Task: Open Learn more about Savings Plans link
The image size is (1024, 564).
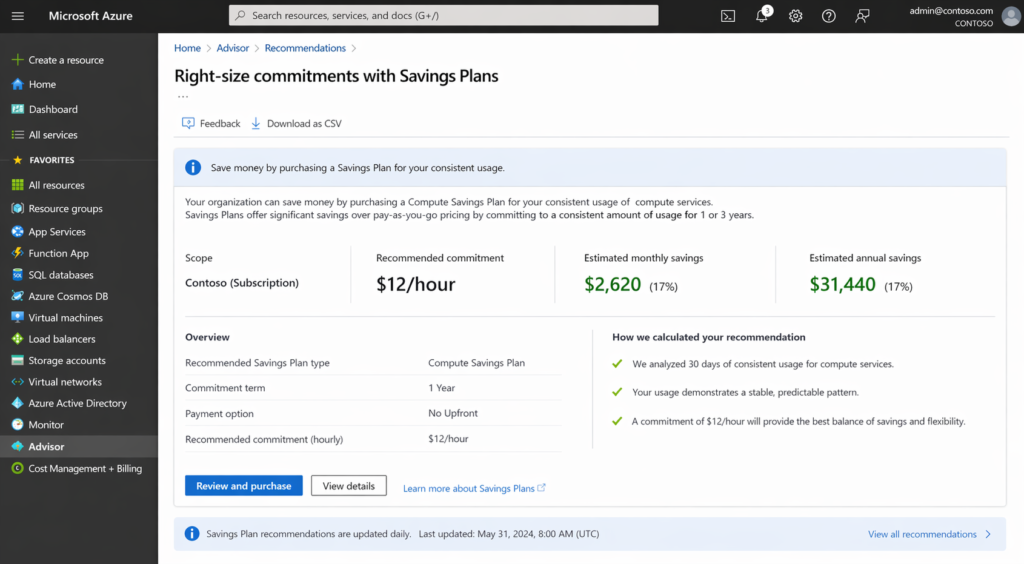Action: [474, 488]
